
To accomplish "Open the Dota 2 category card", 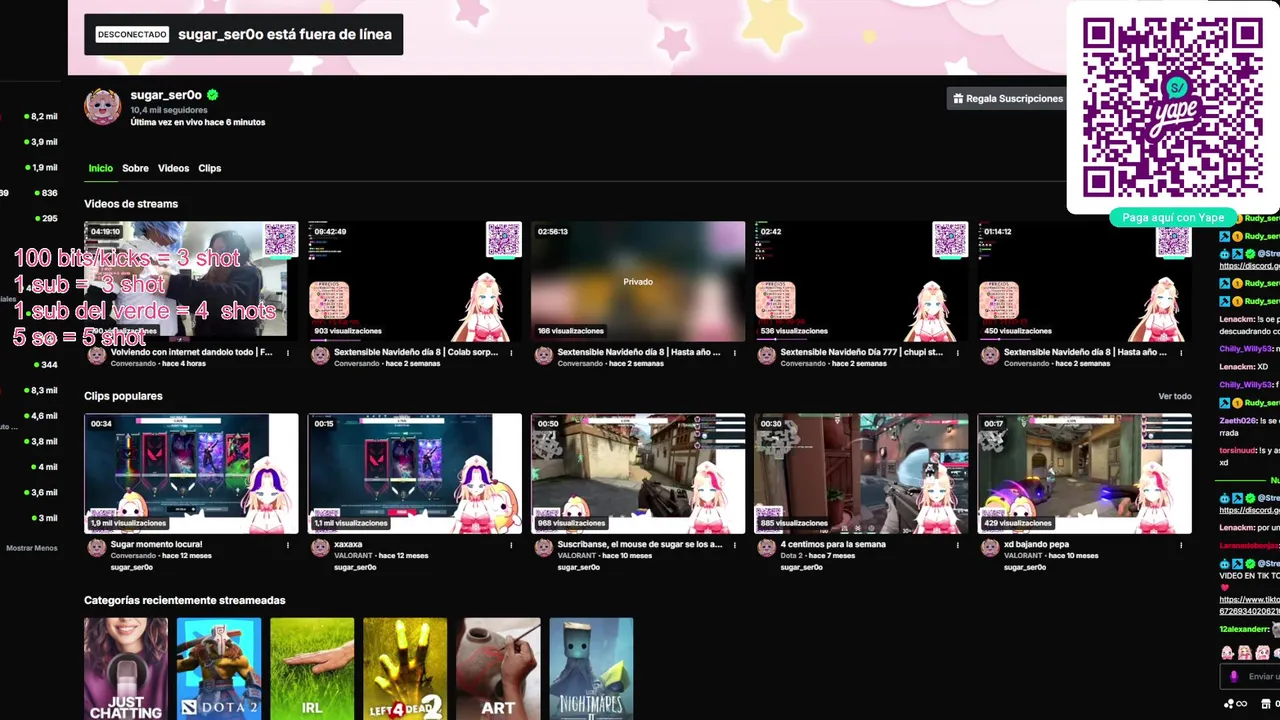I will pos(219,668).
